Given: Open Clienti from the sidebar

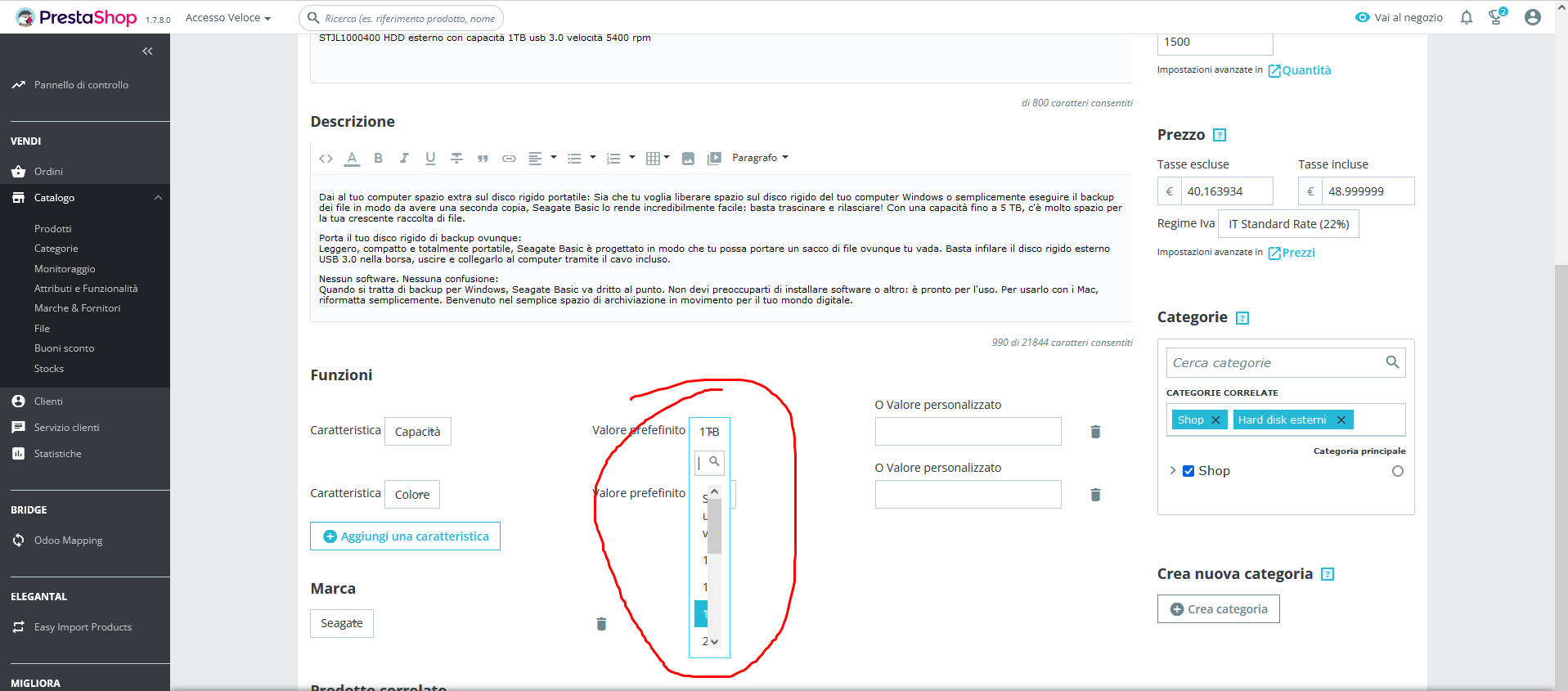Looking at the screenshot, I should click(48, 402).
